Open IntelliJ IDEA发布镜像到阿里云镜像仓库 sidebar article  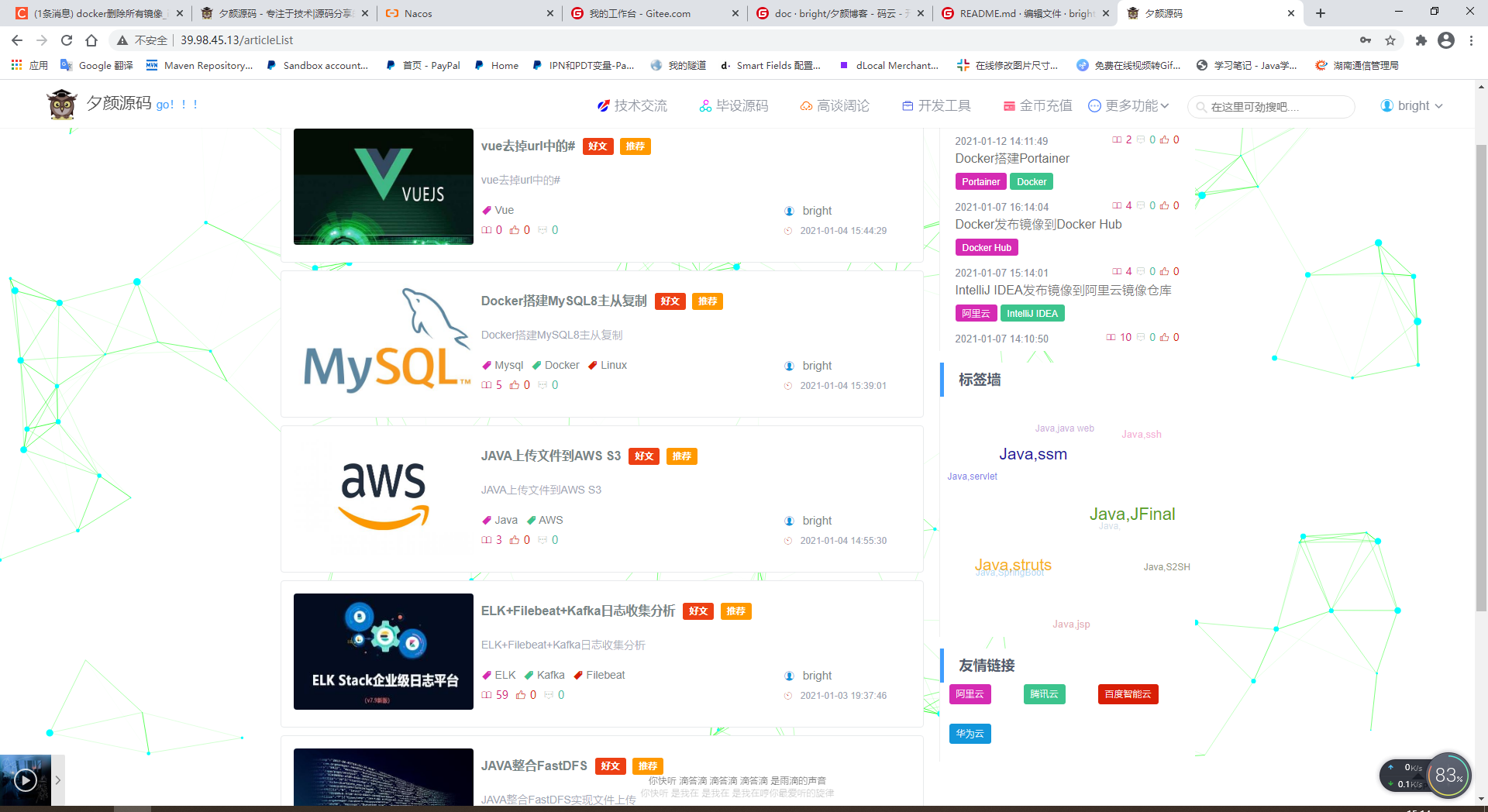pos(1063,290)
